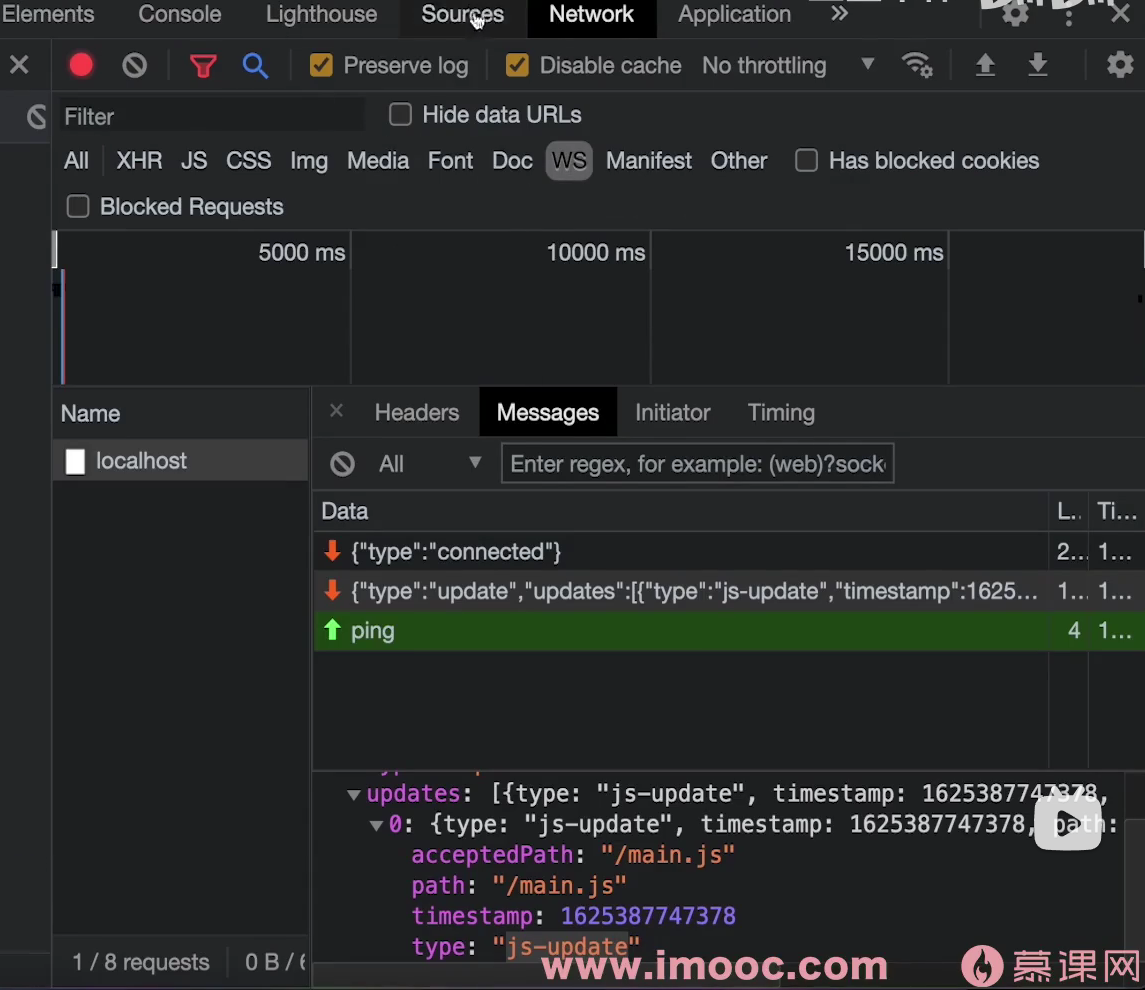Click the 15000 ms timeline marker
Image resolution: width=1145 pixels, height=990 pixels.
(894, 253)
